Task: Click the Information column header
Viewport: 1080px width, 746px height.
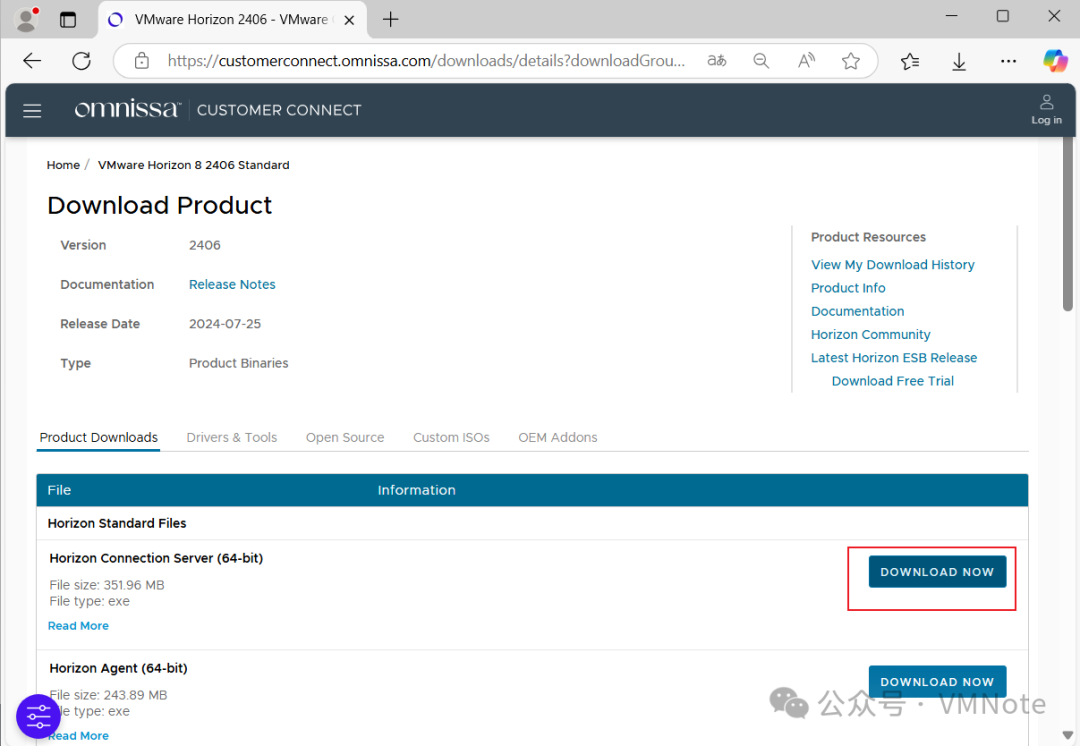Action: [x=416, y=490]
